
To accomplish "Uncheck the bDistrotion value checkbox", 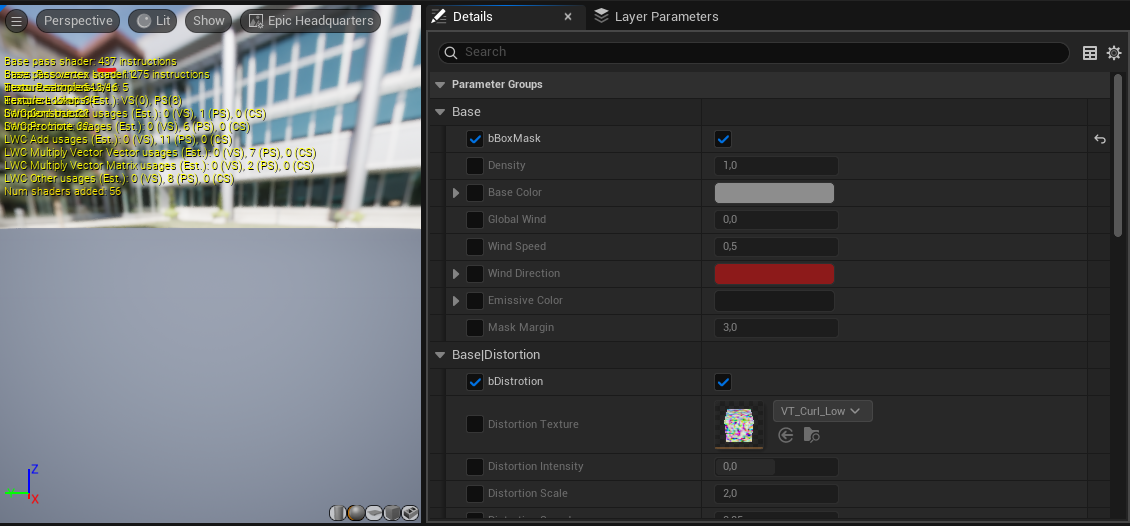I will [x=723, y=382].
